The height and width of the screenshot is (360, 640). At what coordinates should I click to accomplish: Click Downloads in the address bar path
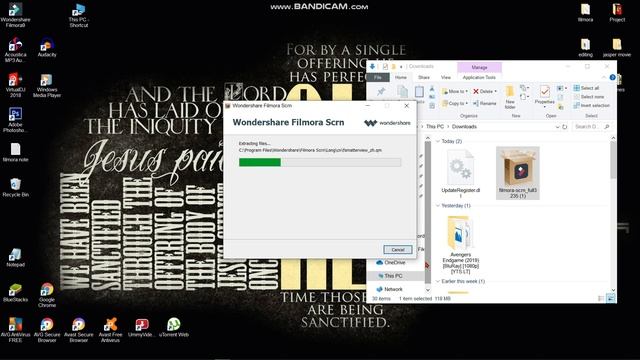[x=464, y=127]
